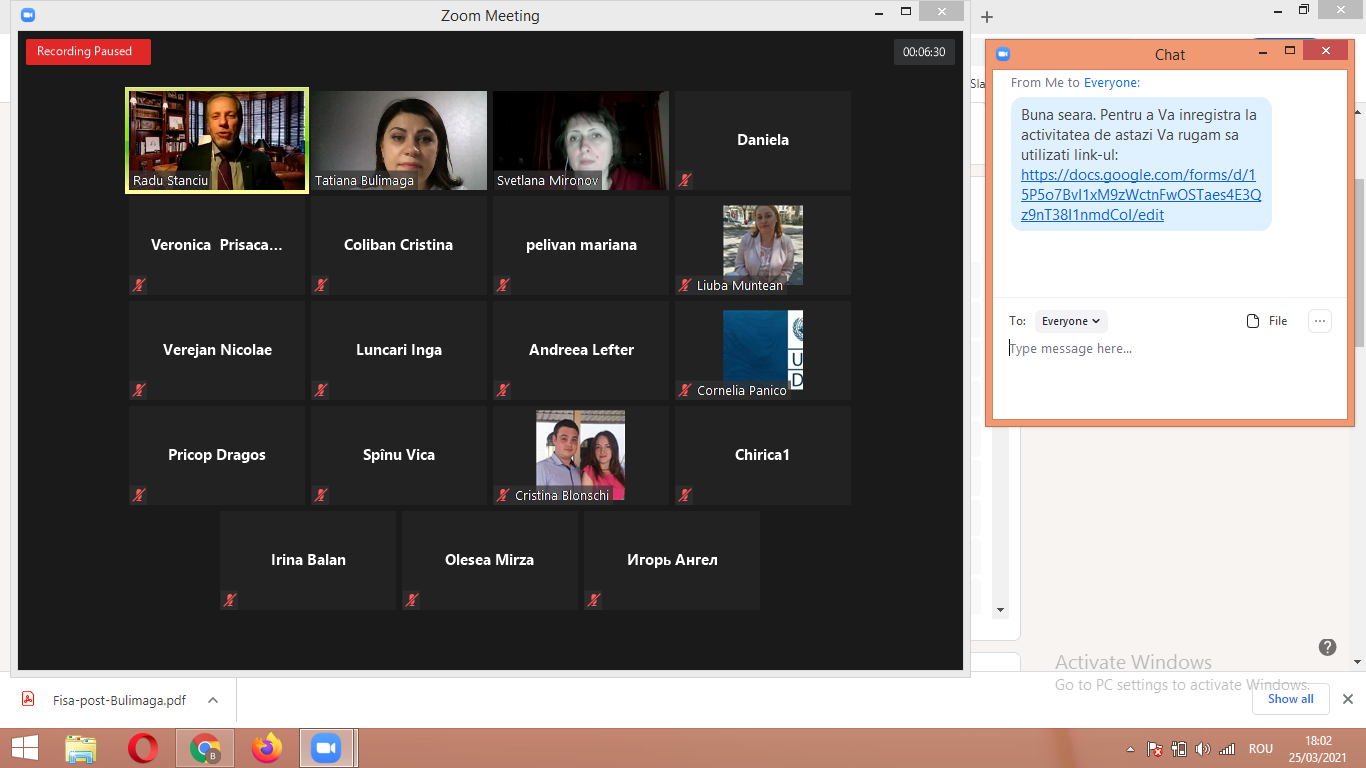Click muted mic icon on pelivan mariana tile
This screenshot has height=768, width=1366.
(x=503, y=285)
